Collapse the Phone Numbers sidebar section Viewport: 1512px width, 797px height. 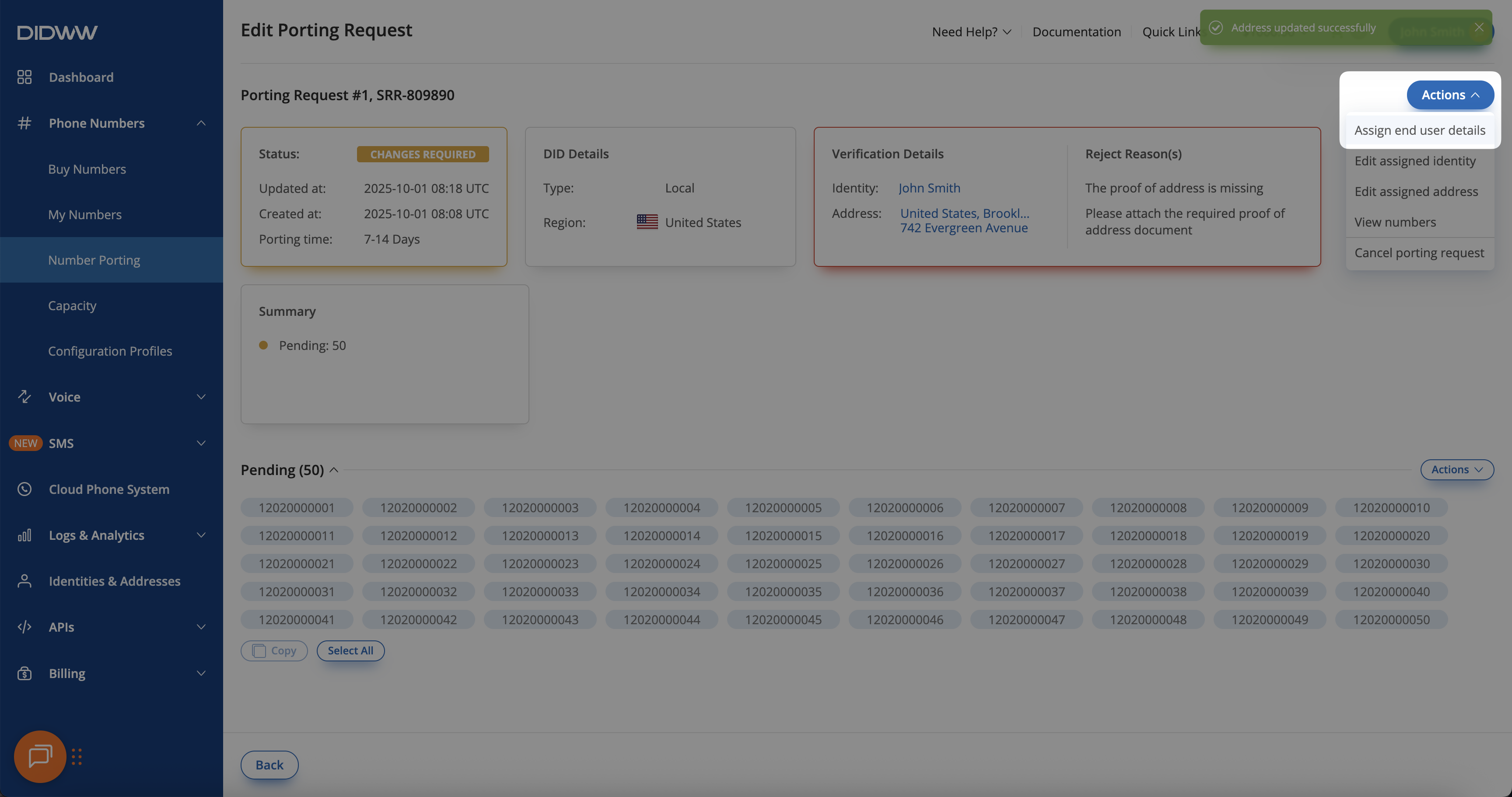click(201, 123)
